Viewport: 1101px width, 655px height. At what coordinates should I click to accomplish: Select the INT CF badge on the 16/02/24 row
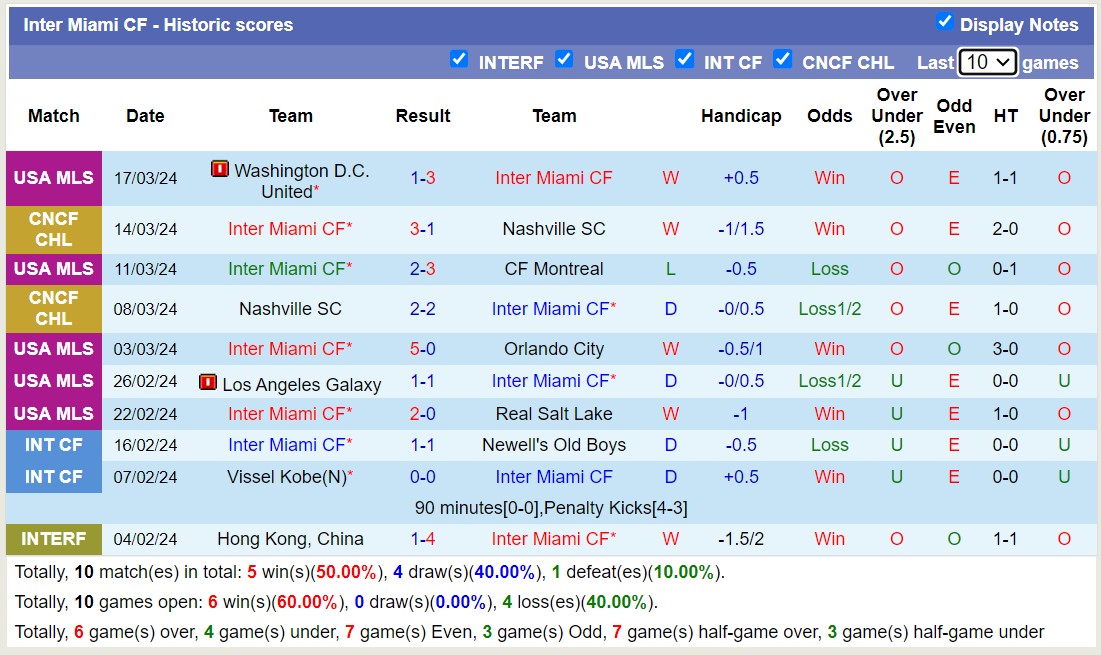pos(53,445)
